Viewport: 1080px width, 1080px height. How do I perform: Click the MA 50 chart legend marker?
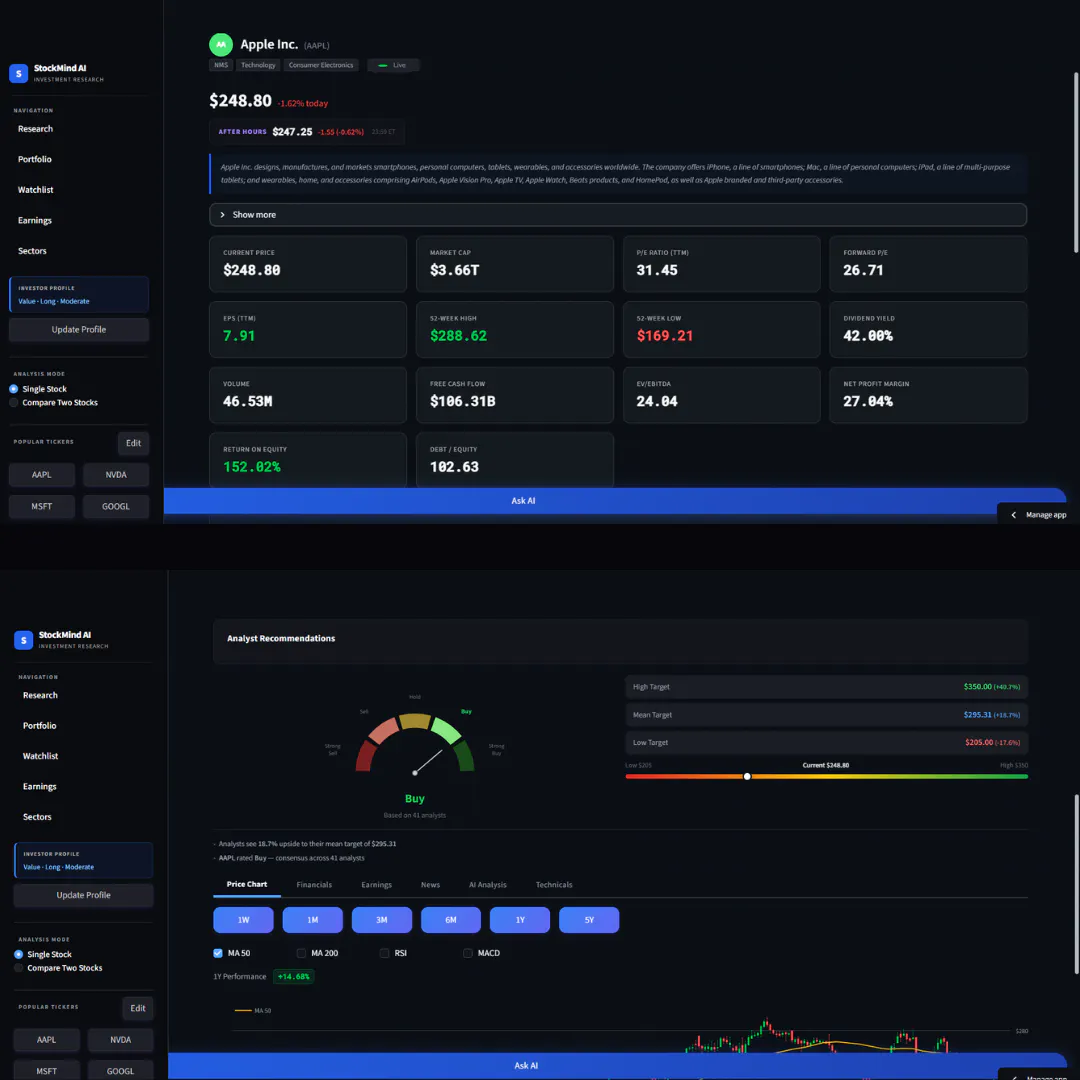coord(243,1010)
